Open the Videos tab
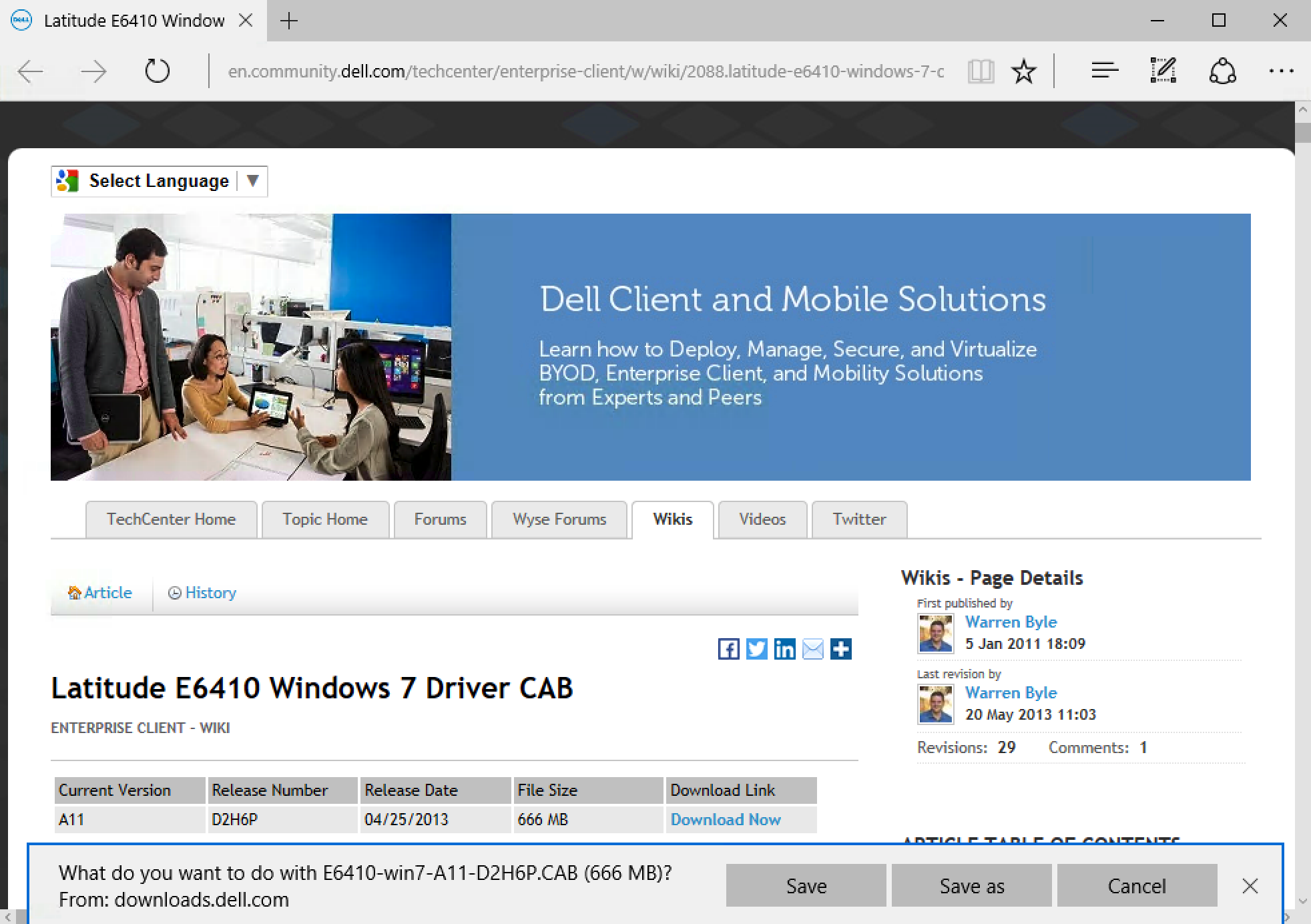Screen dimensions: 1311x924 click(762, 519)
